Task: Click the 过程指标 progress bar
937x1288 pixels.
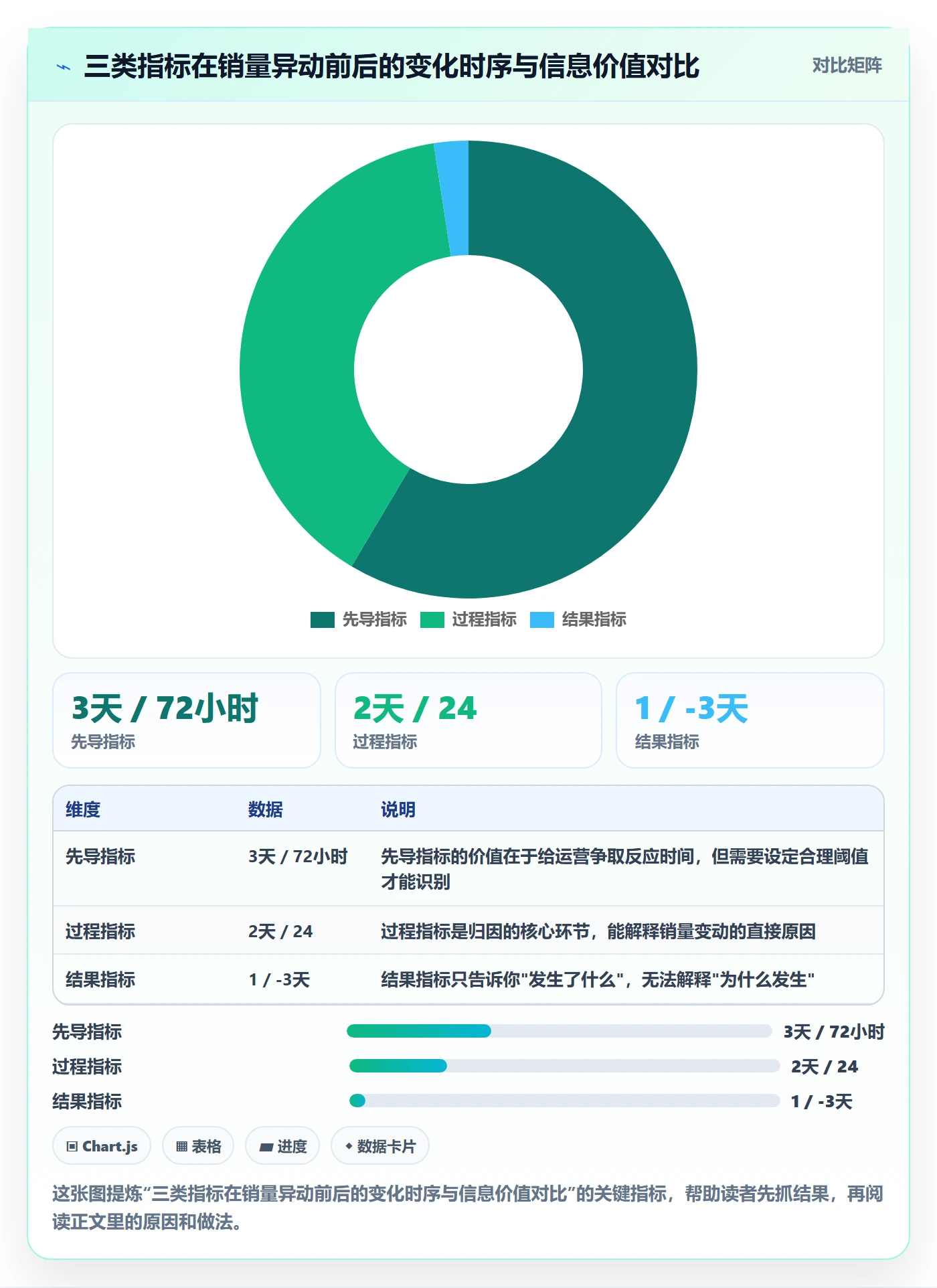Action: pos(564,1066)
